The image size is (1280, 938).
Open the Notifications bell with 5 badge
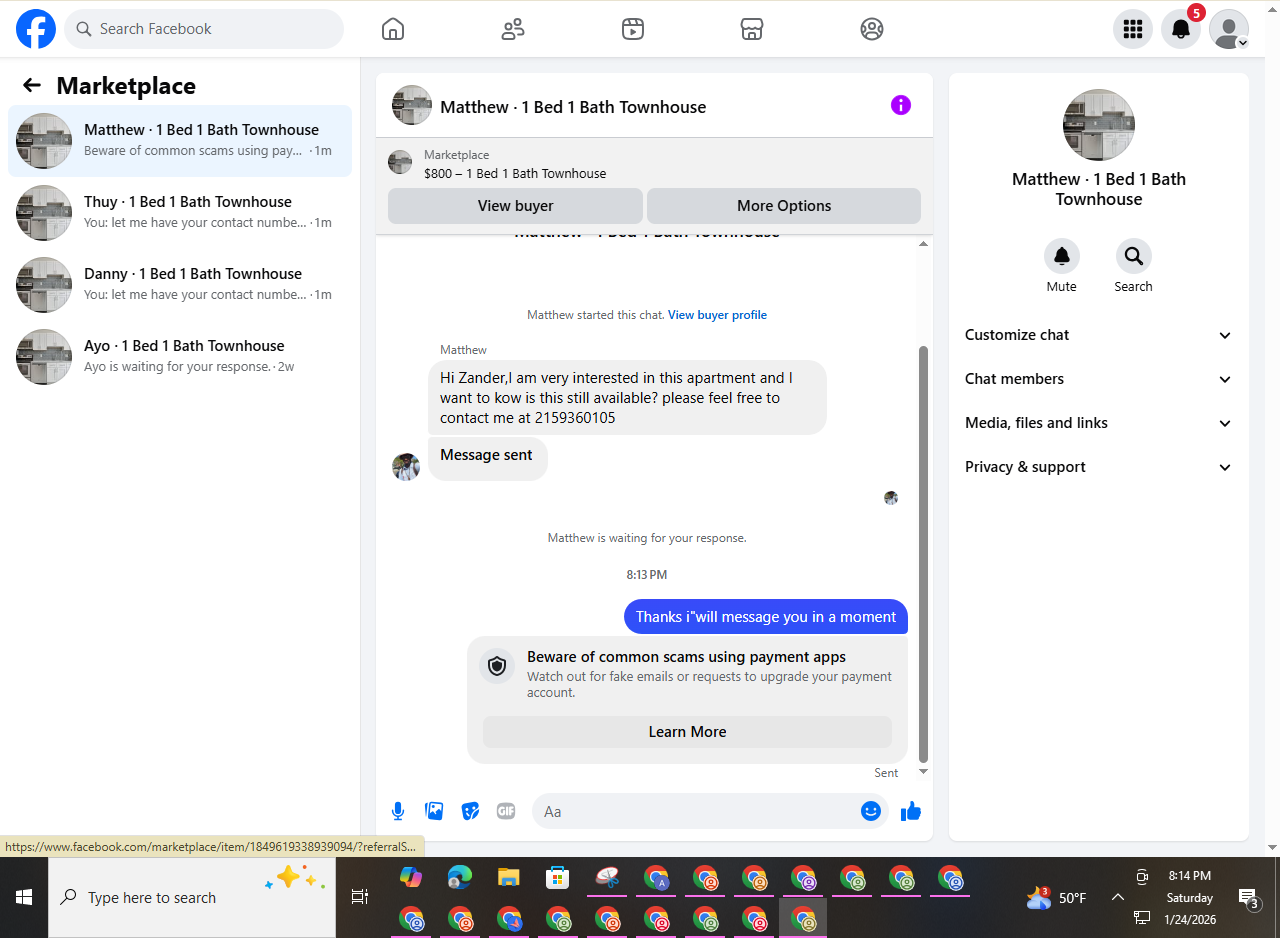pos(1181,29)
